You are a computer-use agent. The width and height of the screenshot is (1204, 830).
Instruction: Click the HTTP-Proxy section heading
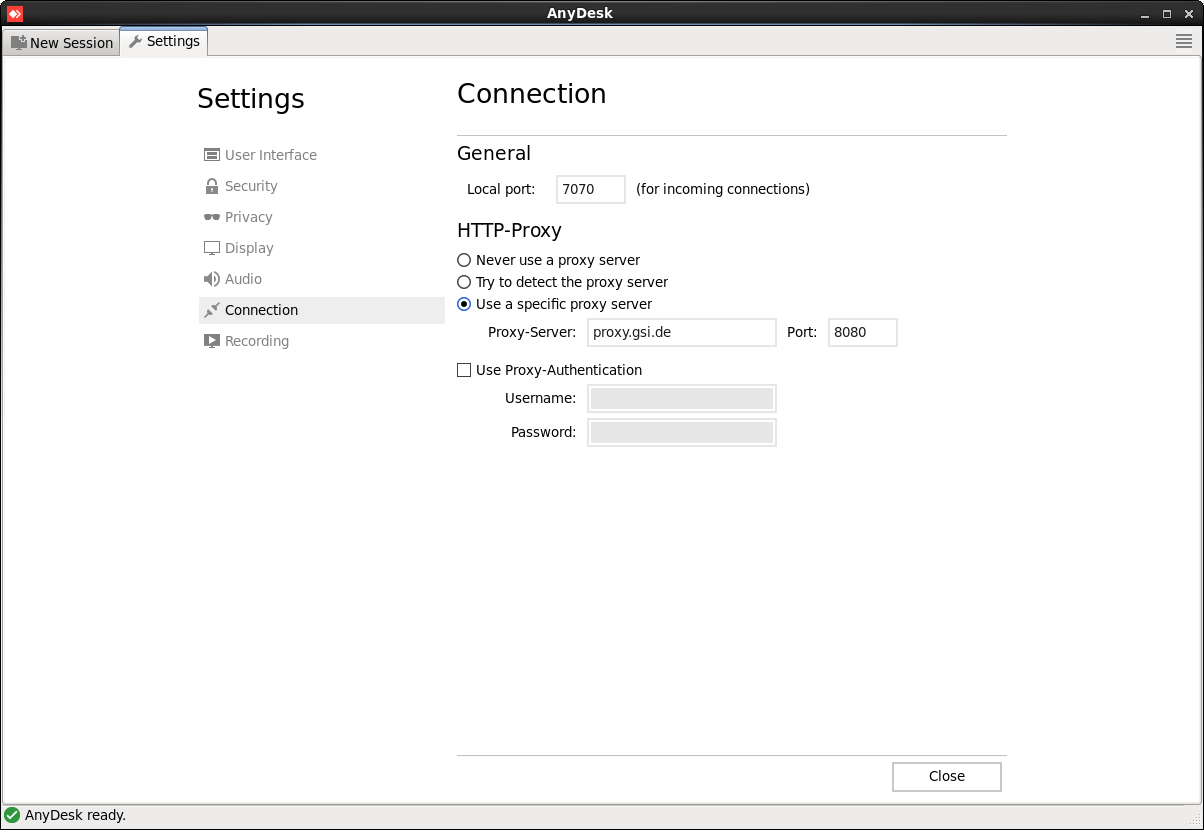[x=509, y=230]
